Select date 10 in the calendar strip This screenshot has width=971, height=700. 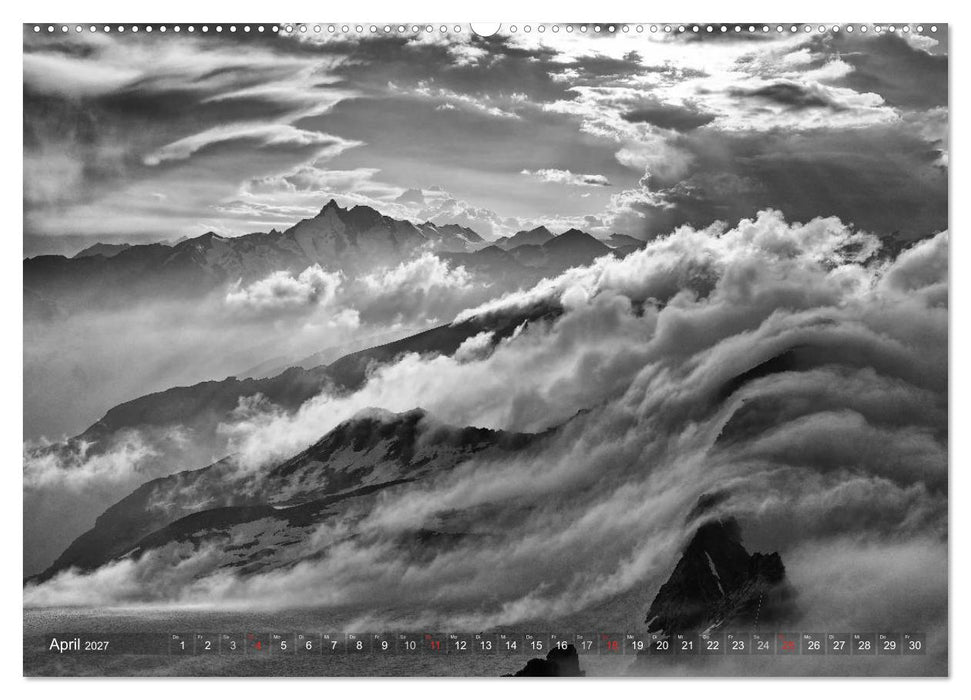click(x=410, y=644)
